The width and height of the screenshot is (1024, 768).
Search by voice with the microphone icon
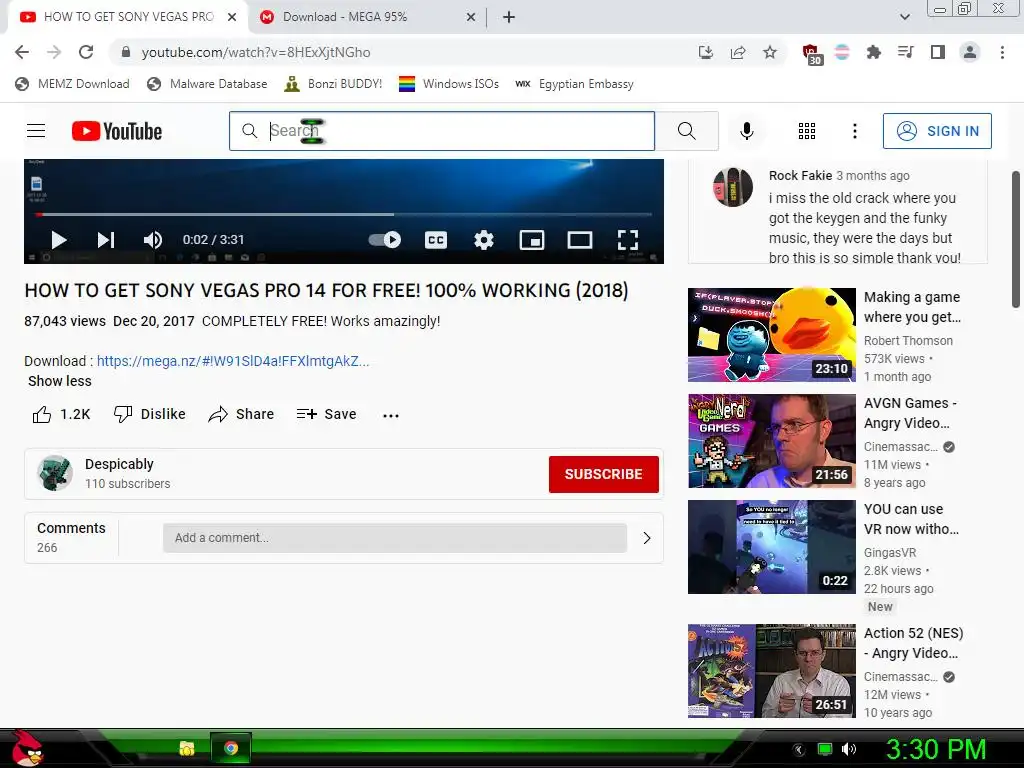pos(746,131)
